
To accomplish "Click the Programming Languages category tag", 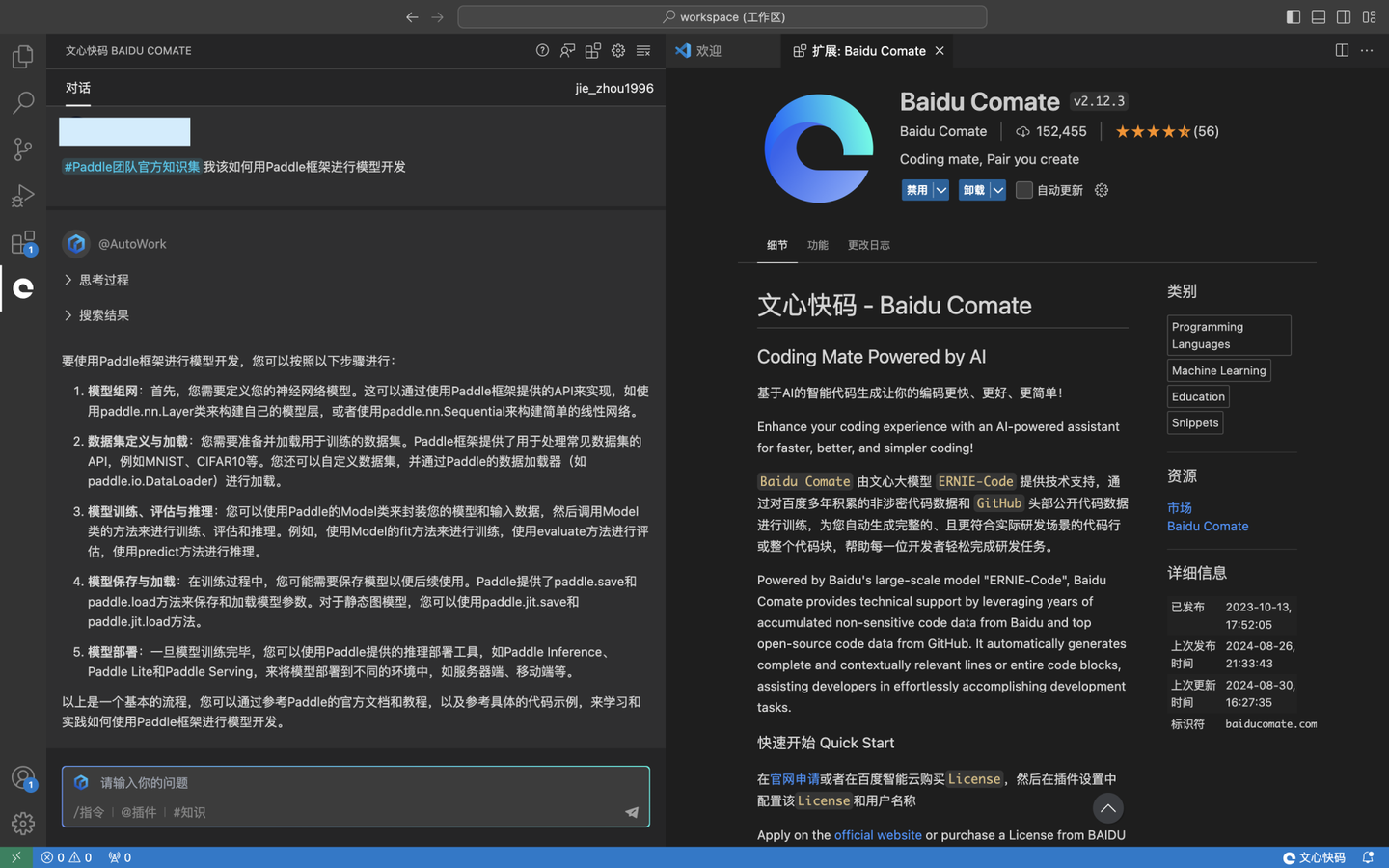I will point(1228,335).
